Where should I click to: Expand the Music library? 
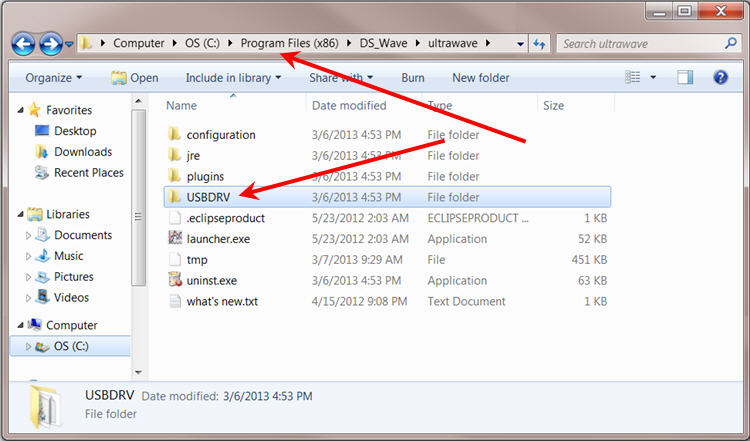[28, 256]
